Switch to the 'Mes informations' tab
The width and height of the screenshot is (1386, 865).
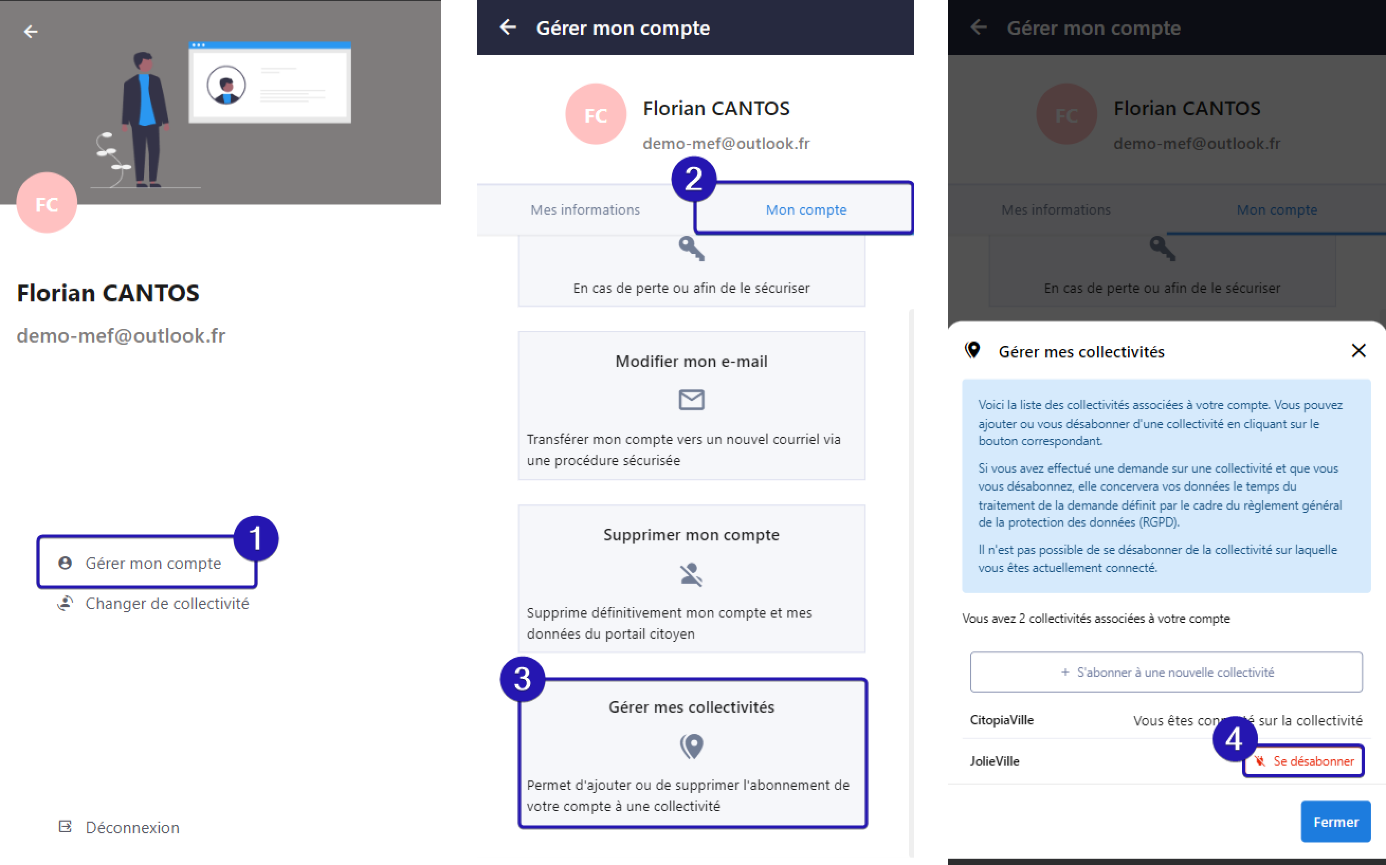point(585,209)
